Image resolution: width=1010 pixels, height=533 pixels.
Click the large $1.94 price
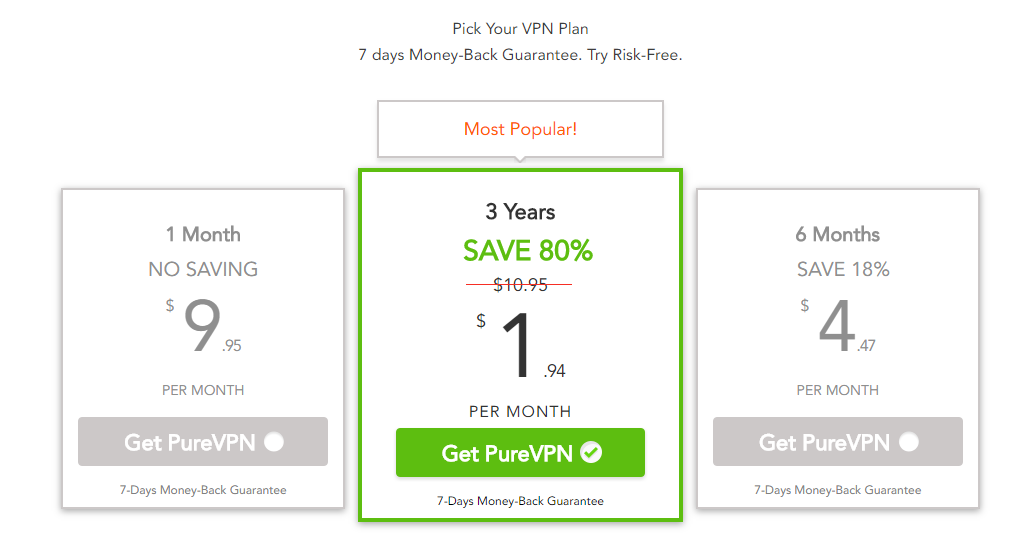point(520,347)
